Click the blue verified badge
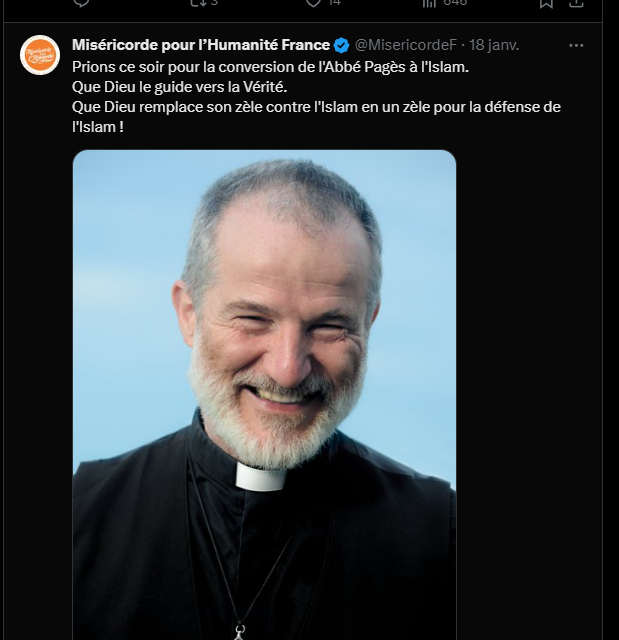The height and width of the screenshot is (640, 619). pos(342,45)
